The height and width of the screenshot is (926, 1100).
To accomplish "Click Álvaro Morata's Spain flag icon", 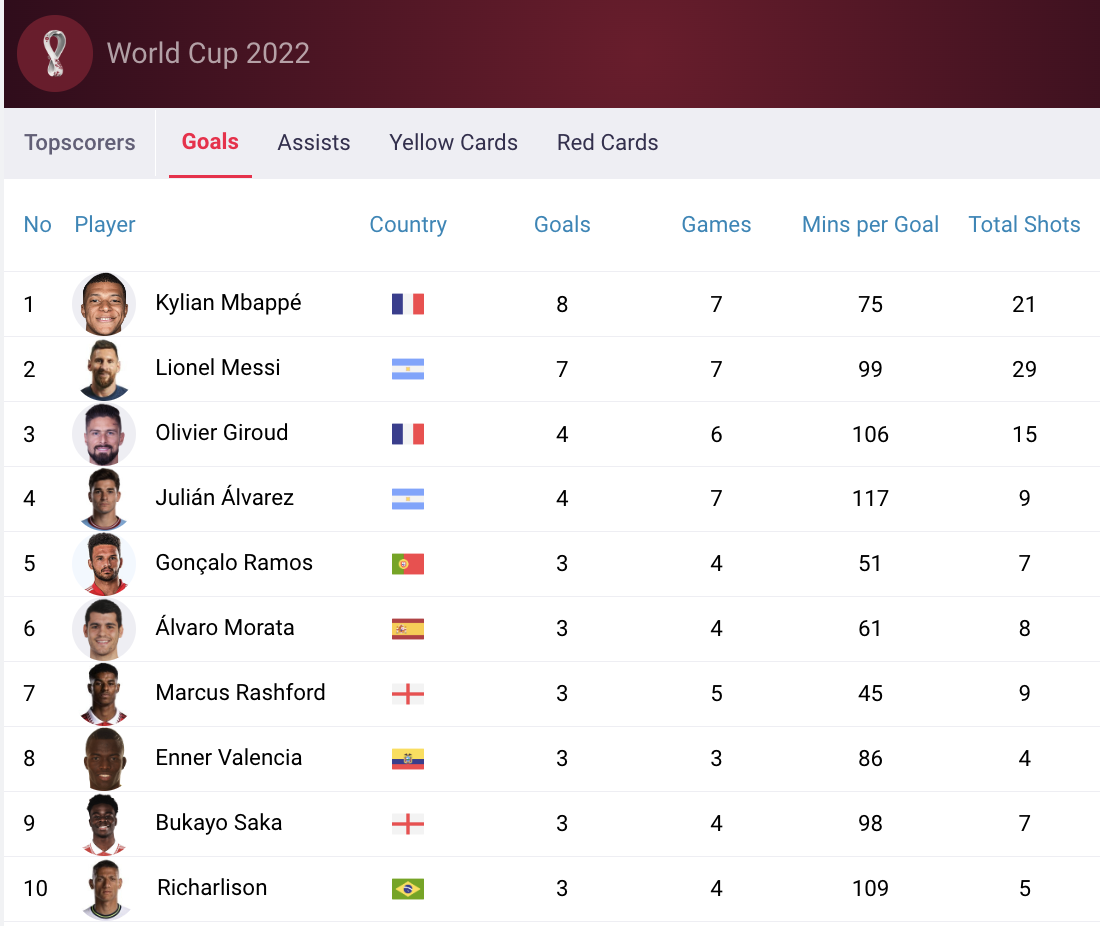I will 408,629.
